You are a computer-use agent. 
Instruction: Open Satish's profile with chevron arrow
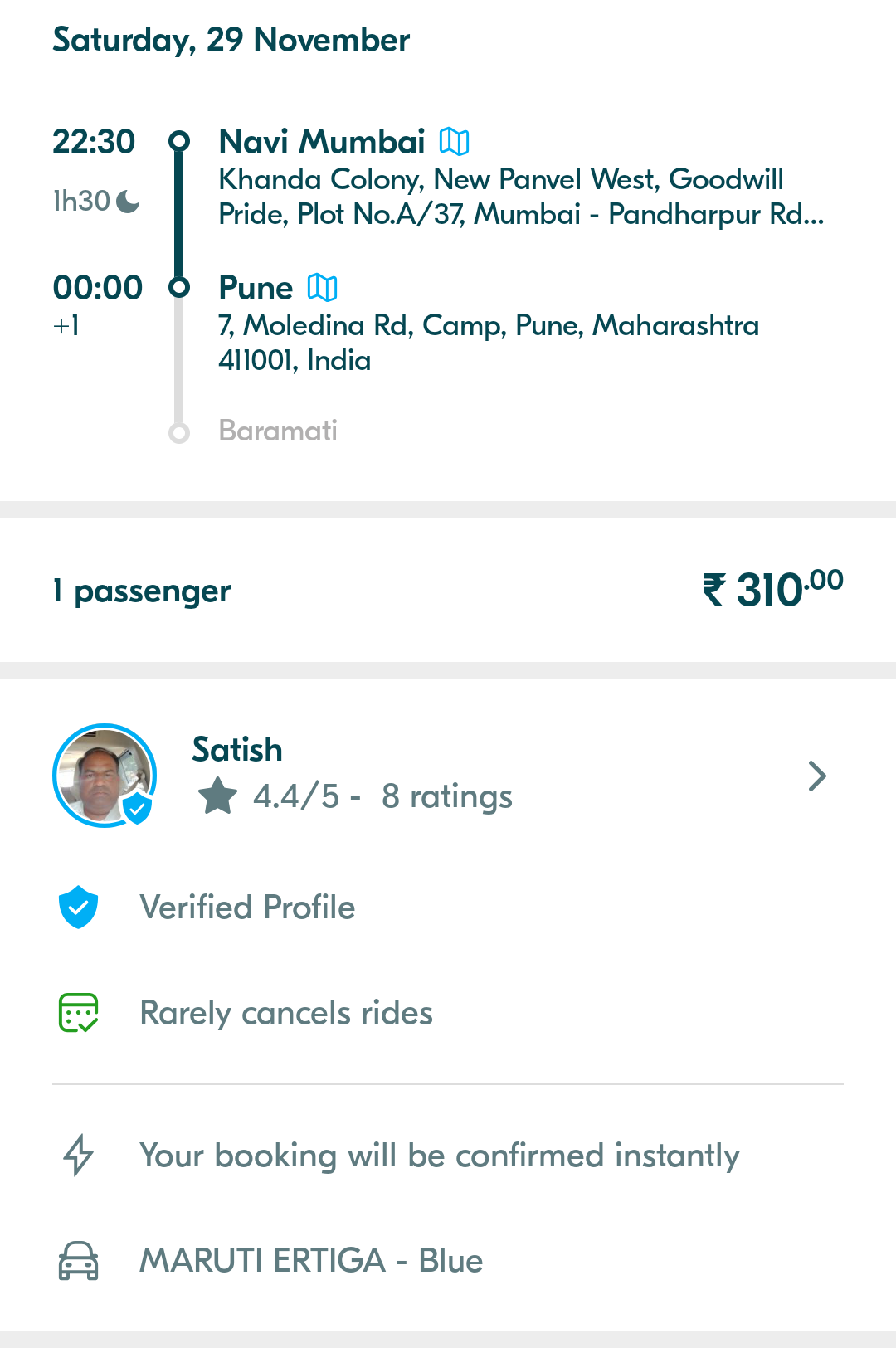tap(817, 776)
